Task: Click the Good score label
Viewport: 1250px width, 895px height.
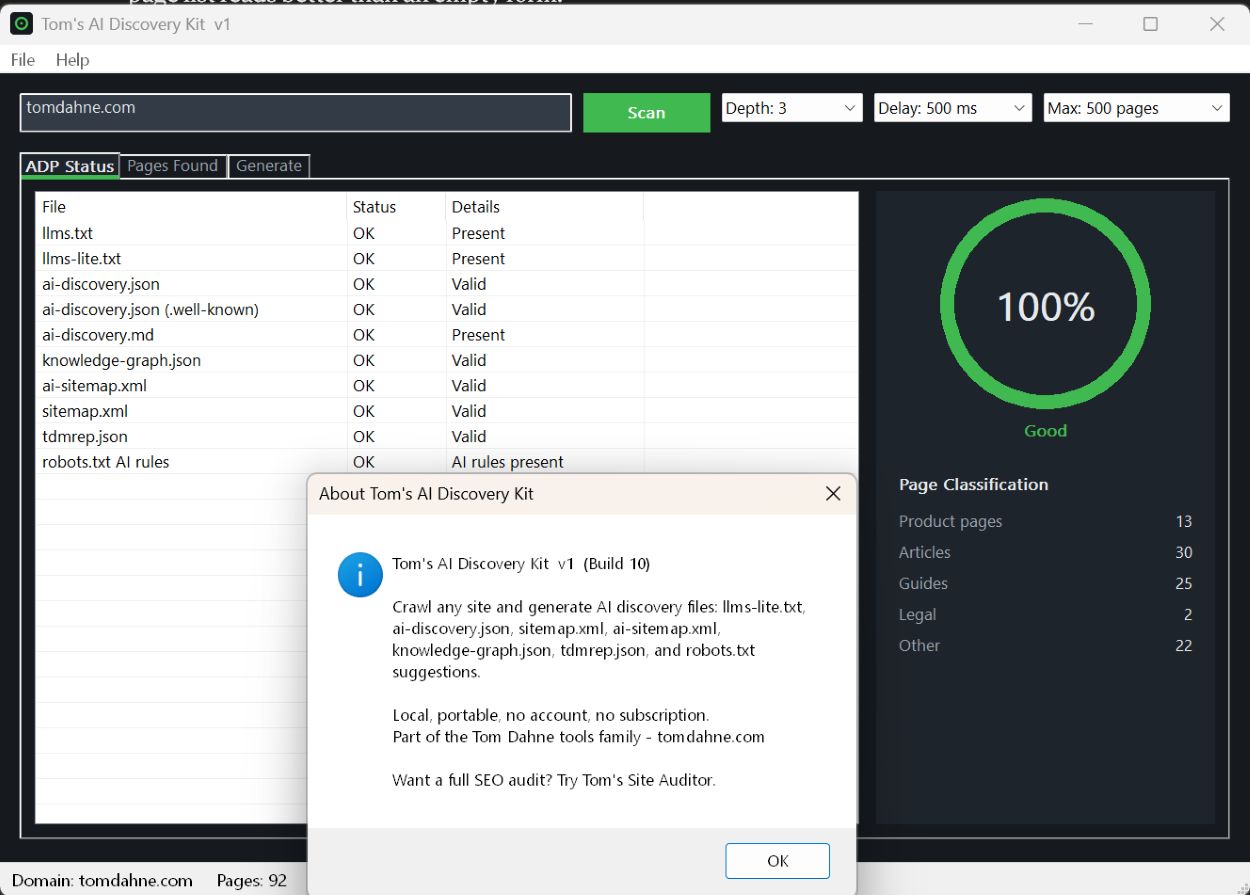Action: [x=1045, y=431]
